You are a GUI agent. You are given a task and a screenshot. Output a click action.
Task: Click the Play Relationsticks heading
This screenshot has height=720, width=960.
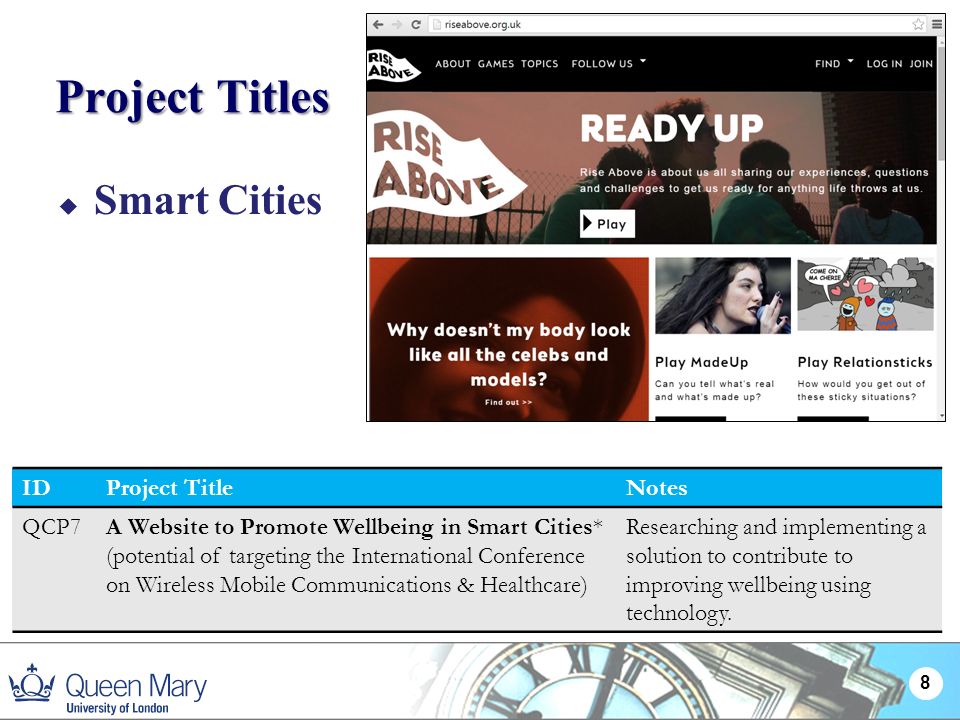tap(864, 362)
